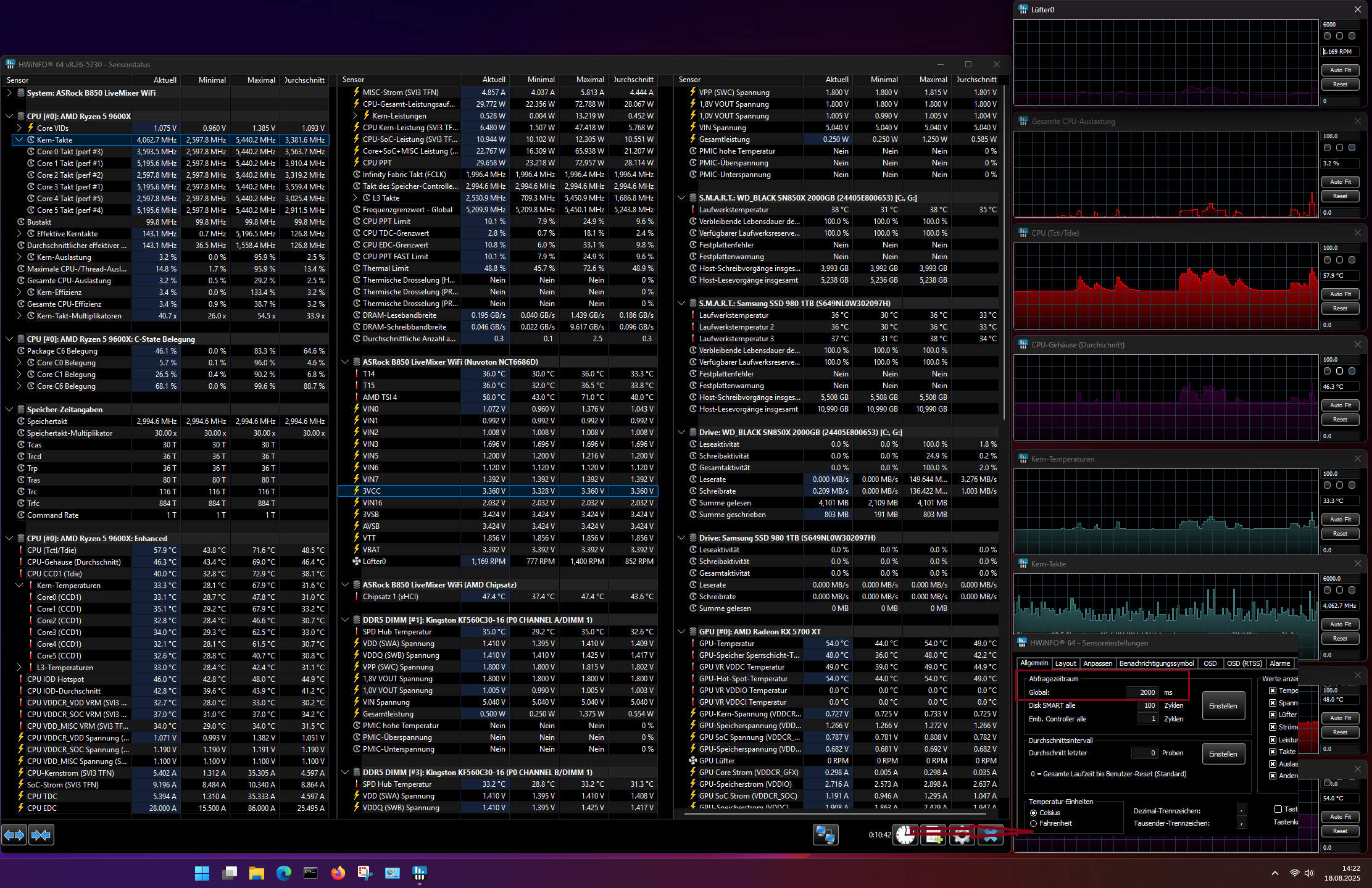Image resolution: width=1372 pixels, height=888 pixels.
Task: Switch to the Layout tab
Action: pyautogui.click(x=1065, y=663)
